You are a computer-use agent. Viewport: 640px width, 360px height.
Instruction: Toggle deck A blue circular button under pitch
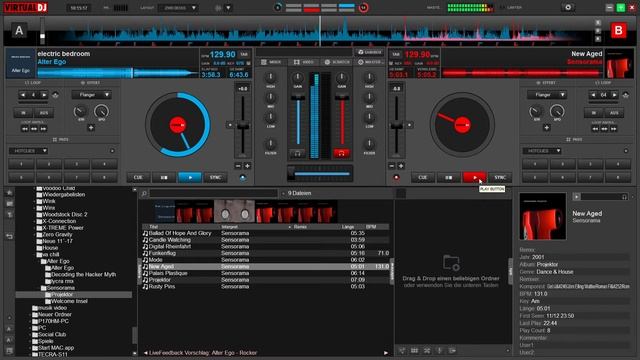242,178
